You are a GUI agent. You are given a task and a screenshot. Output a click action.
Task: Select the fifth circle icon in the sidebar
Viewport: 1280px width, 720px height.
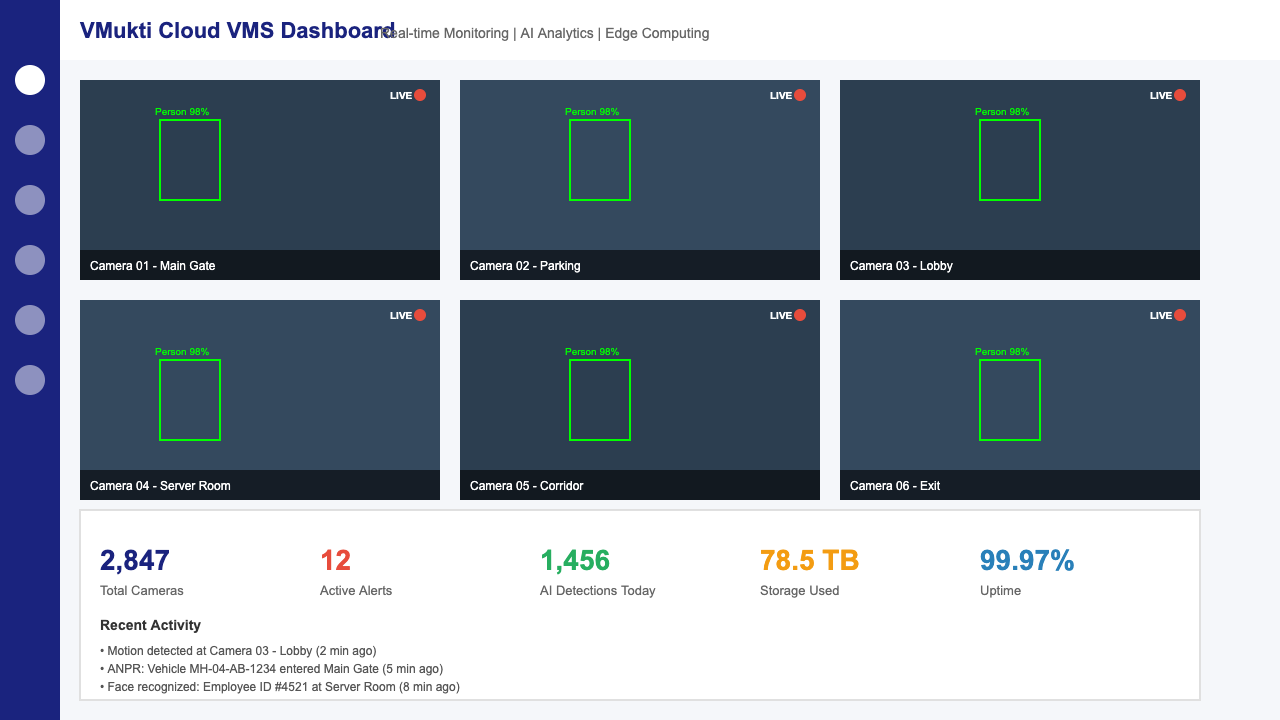pos(30,320)
